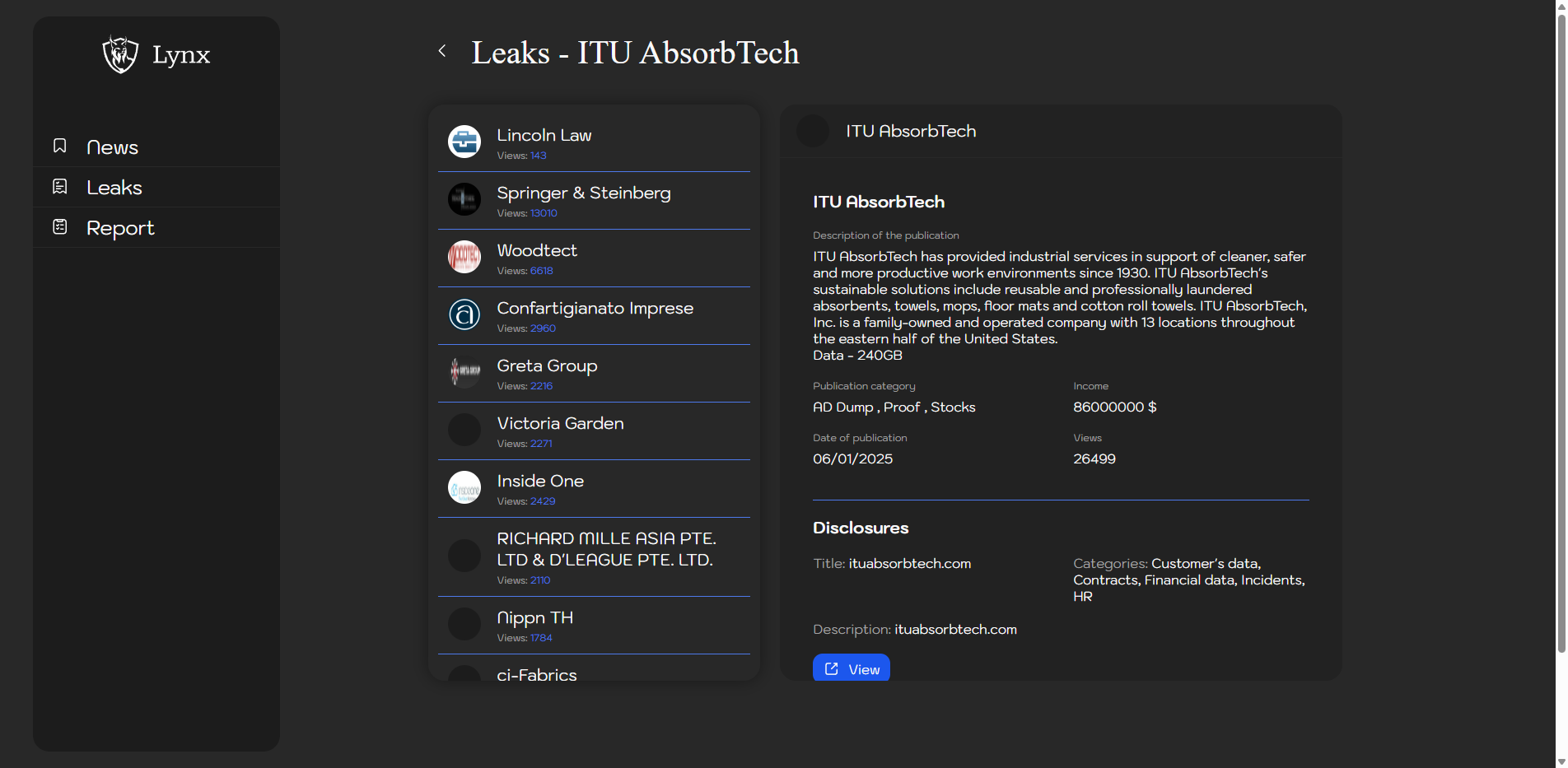This screenshot has height=768, width=1568.
Task: Click the Leaks document icon in sidebar
Action: click(x=60, y=187)
